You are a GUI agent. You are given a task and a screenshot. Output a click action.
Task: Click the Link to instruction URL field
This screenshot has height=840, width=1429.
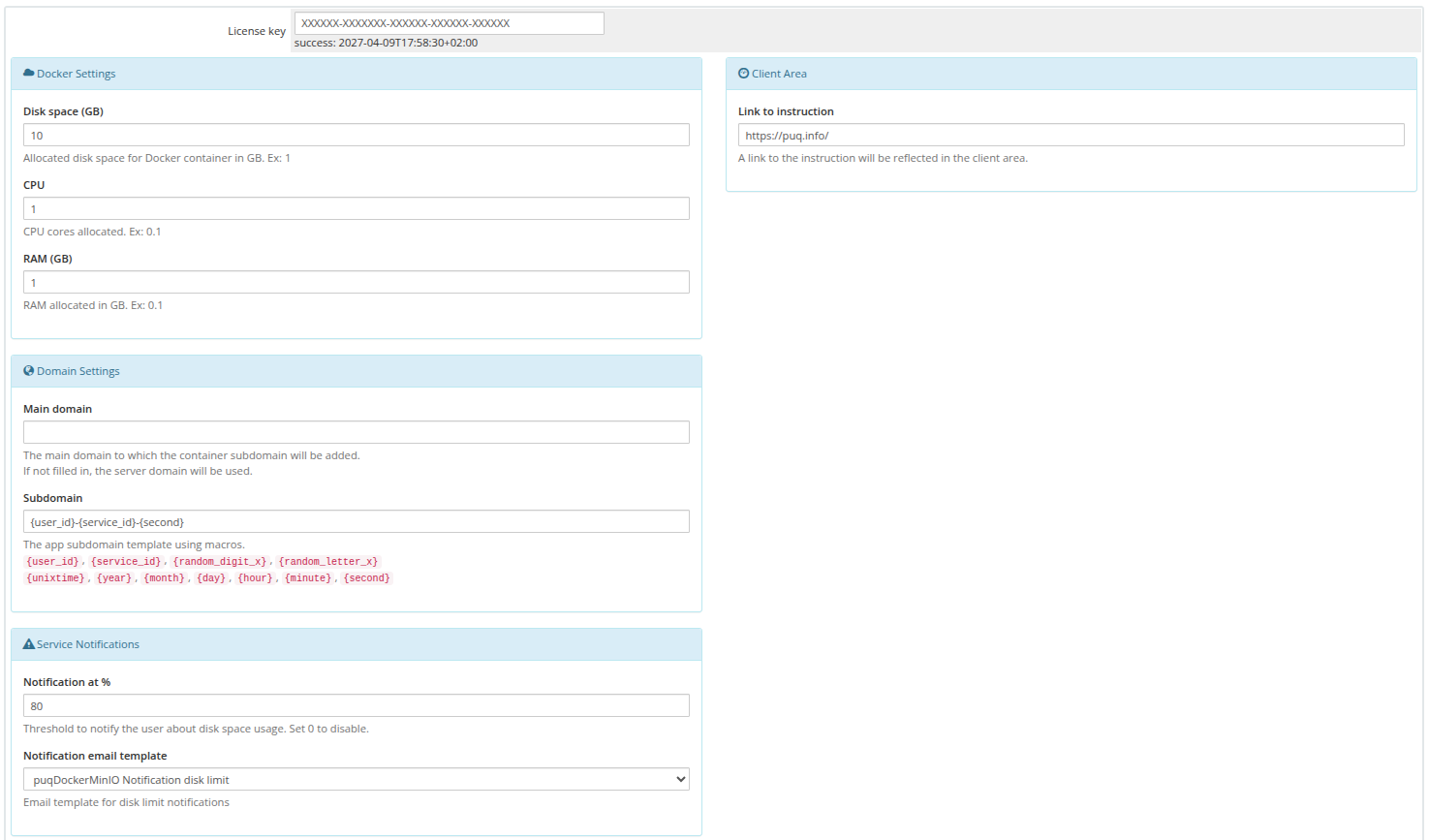click(1070, 135)
